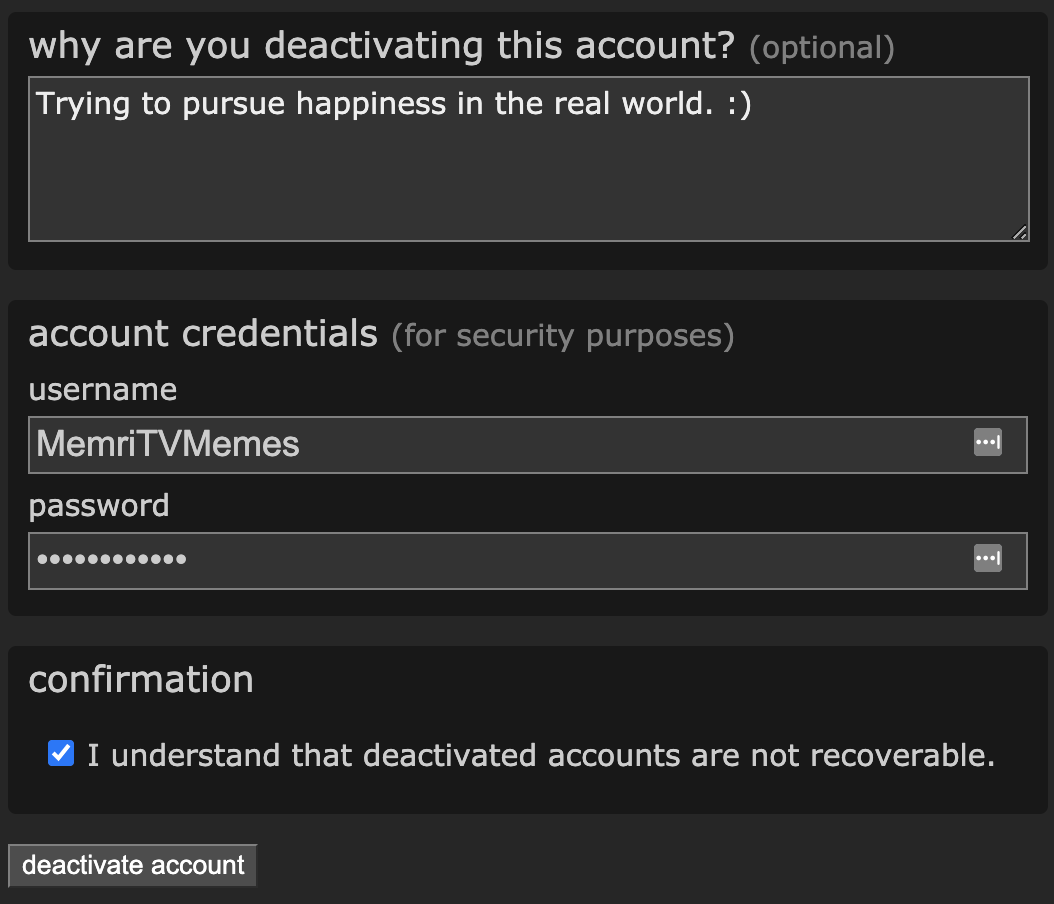This screenshot has width=1054, height=904.
Task: Click the 'why are you deactivating this account?' heading
Action: click(382, 46)
